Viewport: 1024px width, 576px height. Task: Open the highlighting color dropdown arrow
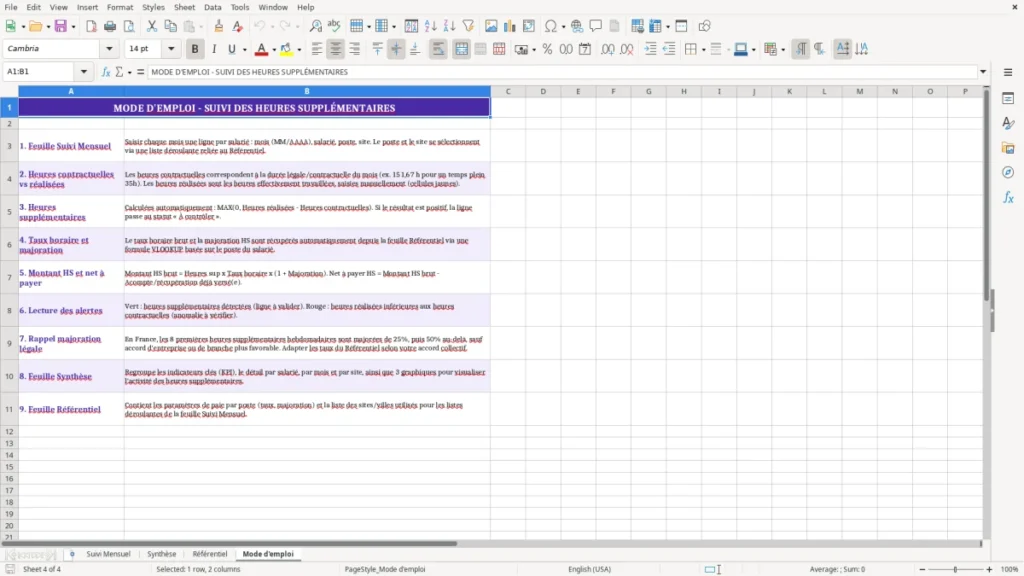click(299, 50)
